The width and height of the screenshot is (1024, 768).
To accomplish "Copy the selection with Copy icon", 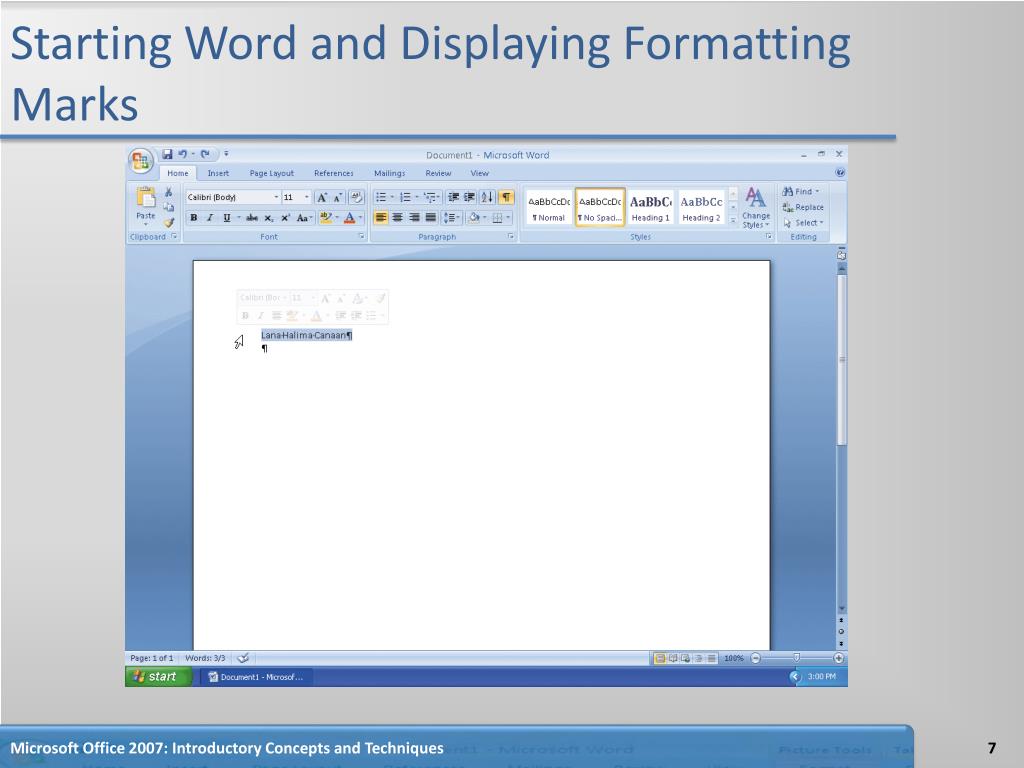I will tap(168, 207).
